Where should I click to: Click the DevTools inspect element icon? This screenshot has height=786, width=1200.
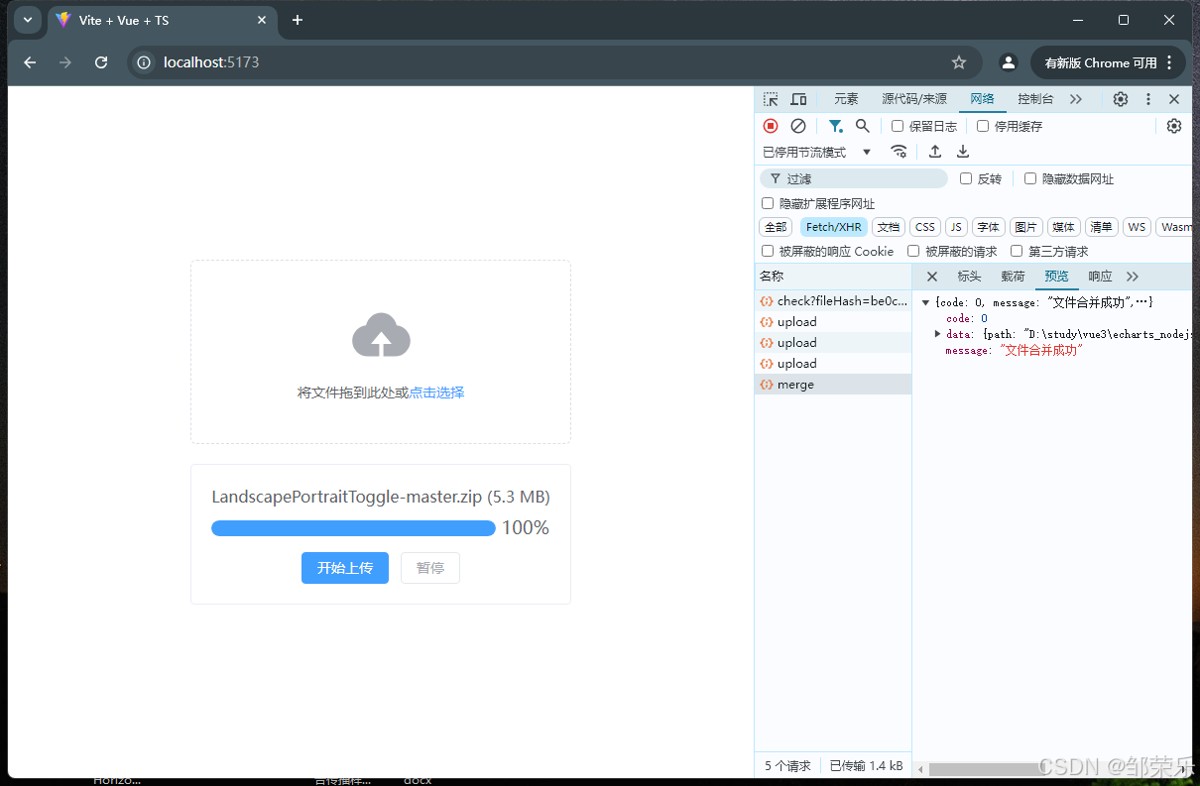click(x=770, y=99)
